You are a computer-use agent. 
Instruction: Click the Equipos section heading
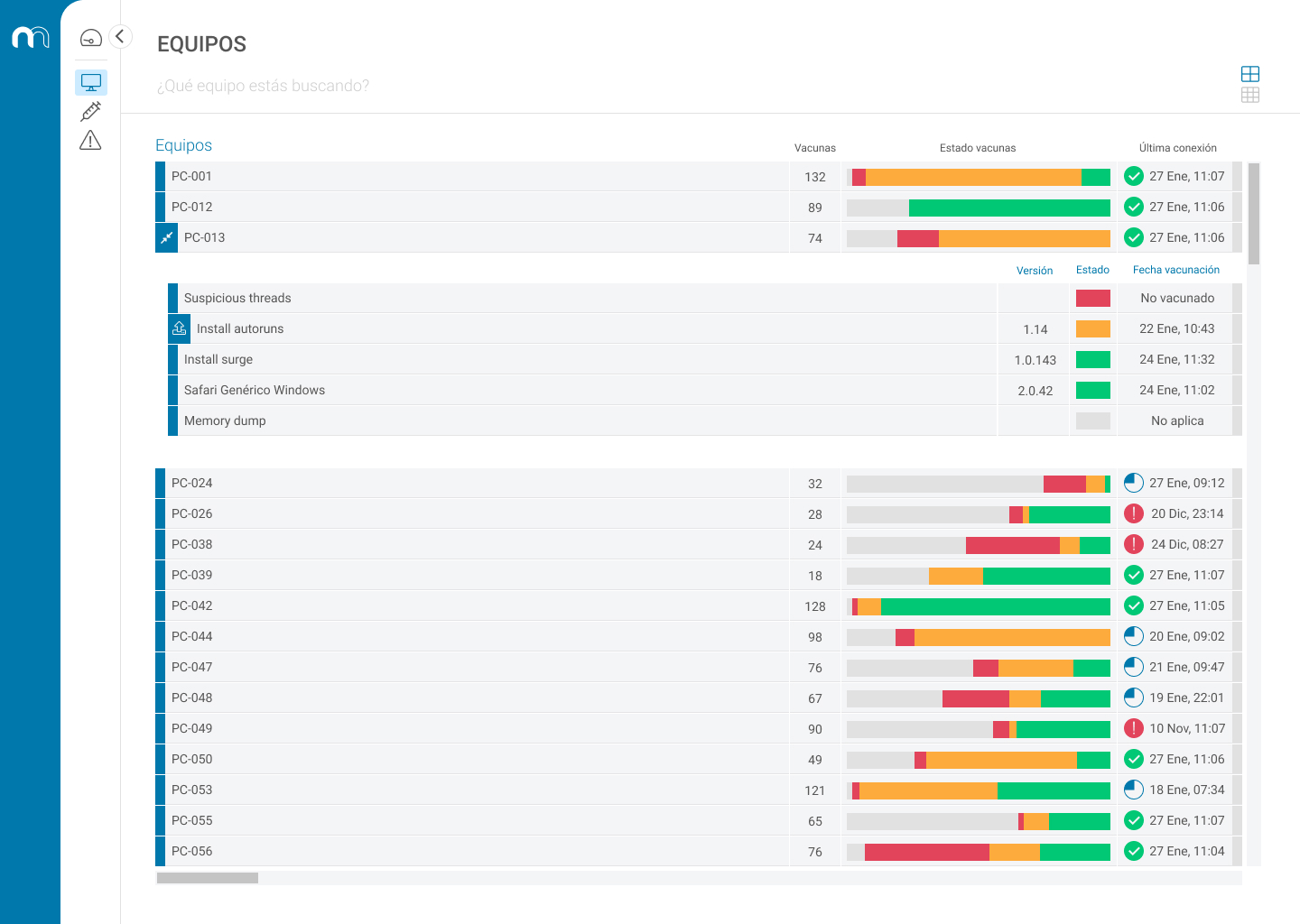tap(183, 145)
